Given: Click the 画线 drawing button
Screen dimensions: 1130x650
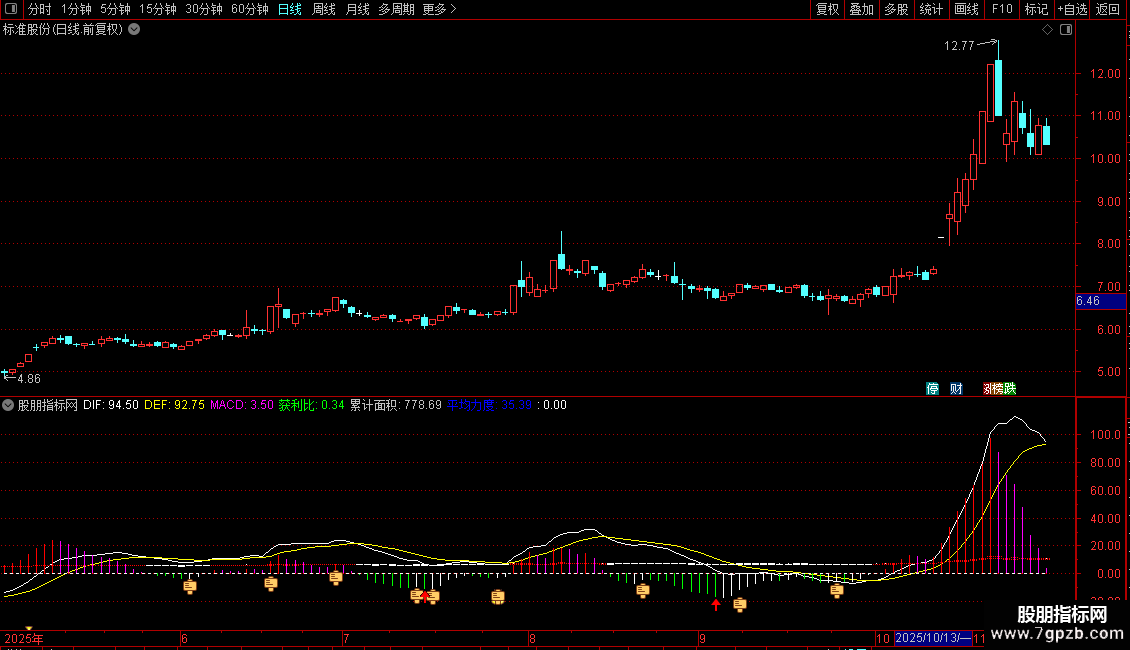Looking at the screenshot, I should point(966,9).
